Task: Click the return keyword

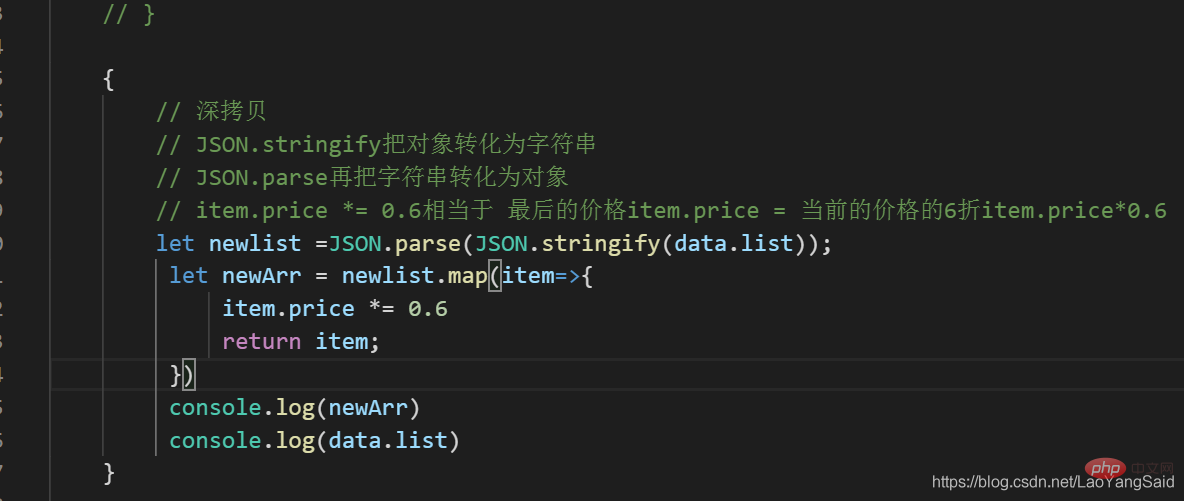Action: (261, 342)
